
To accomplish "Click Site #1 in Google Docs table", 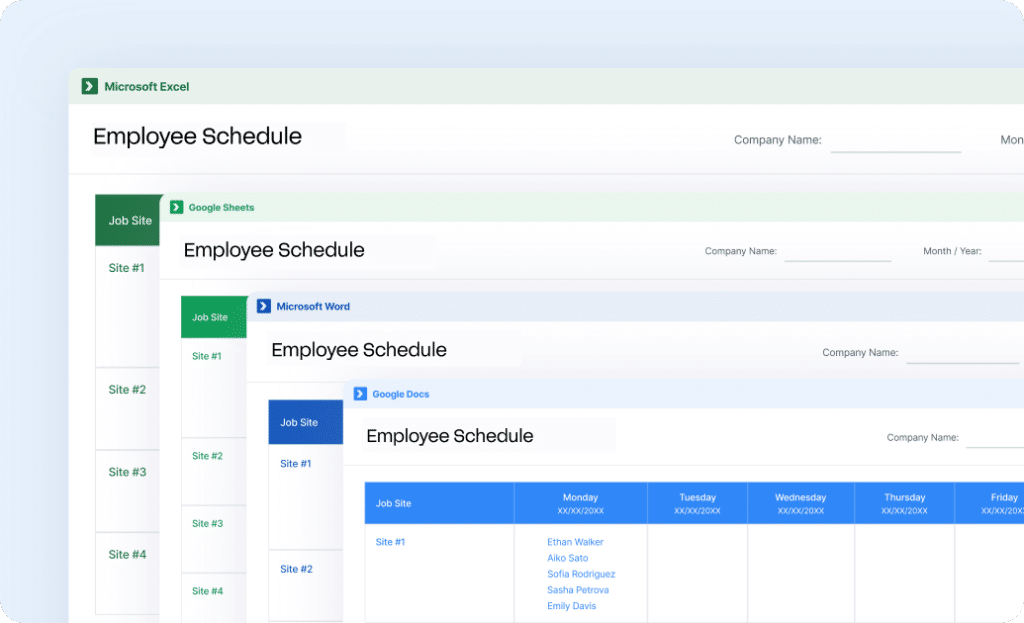I will tap(390, 542).
